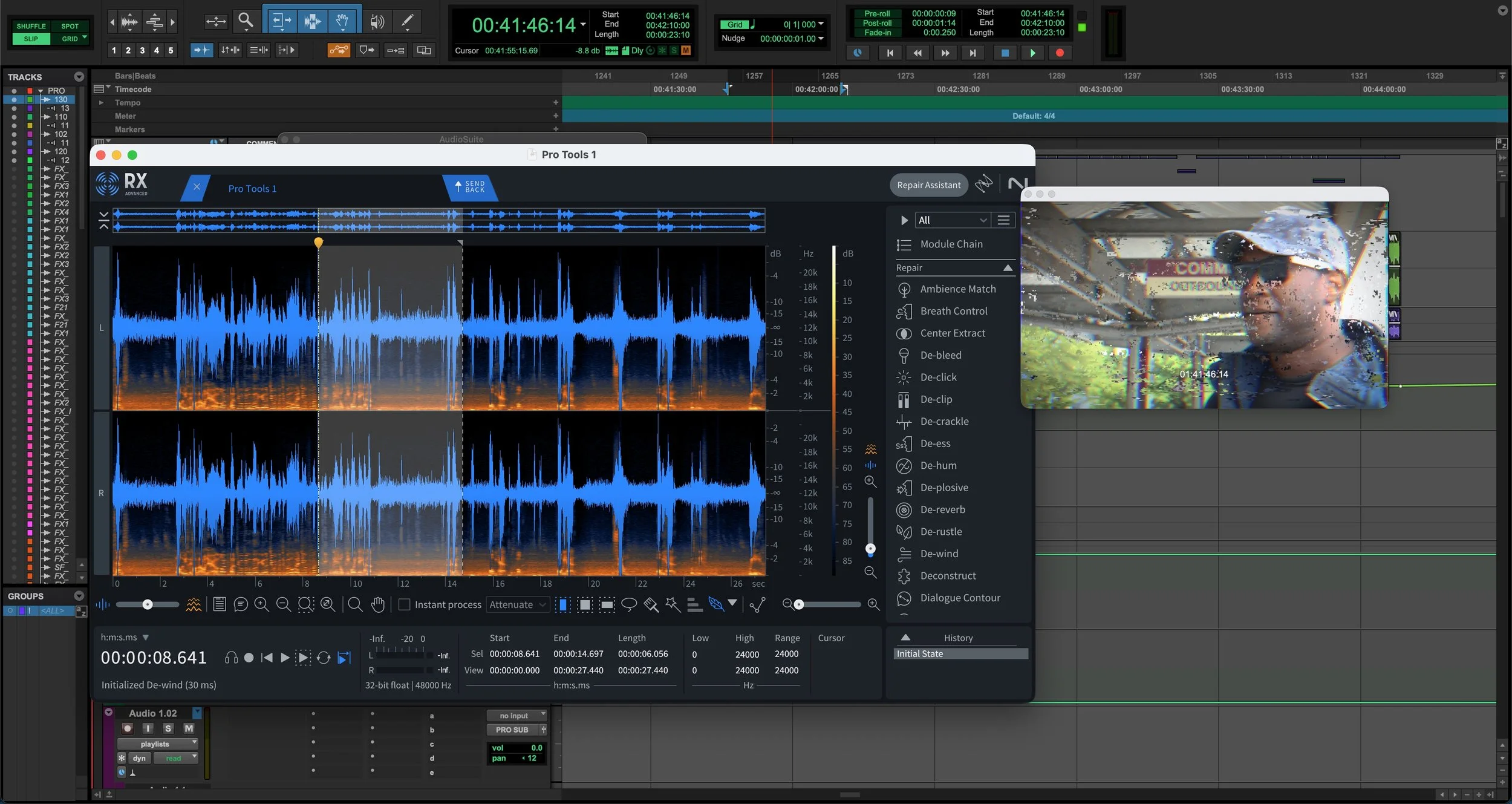Click the RX zoom out magnifier
1512x804 pixels.
[283, 604]
